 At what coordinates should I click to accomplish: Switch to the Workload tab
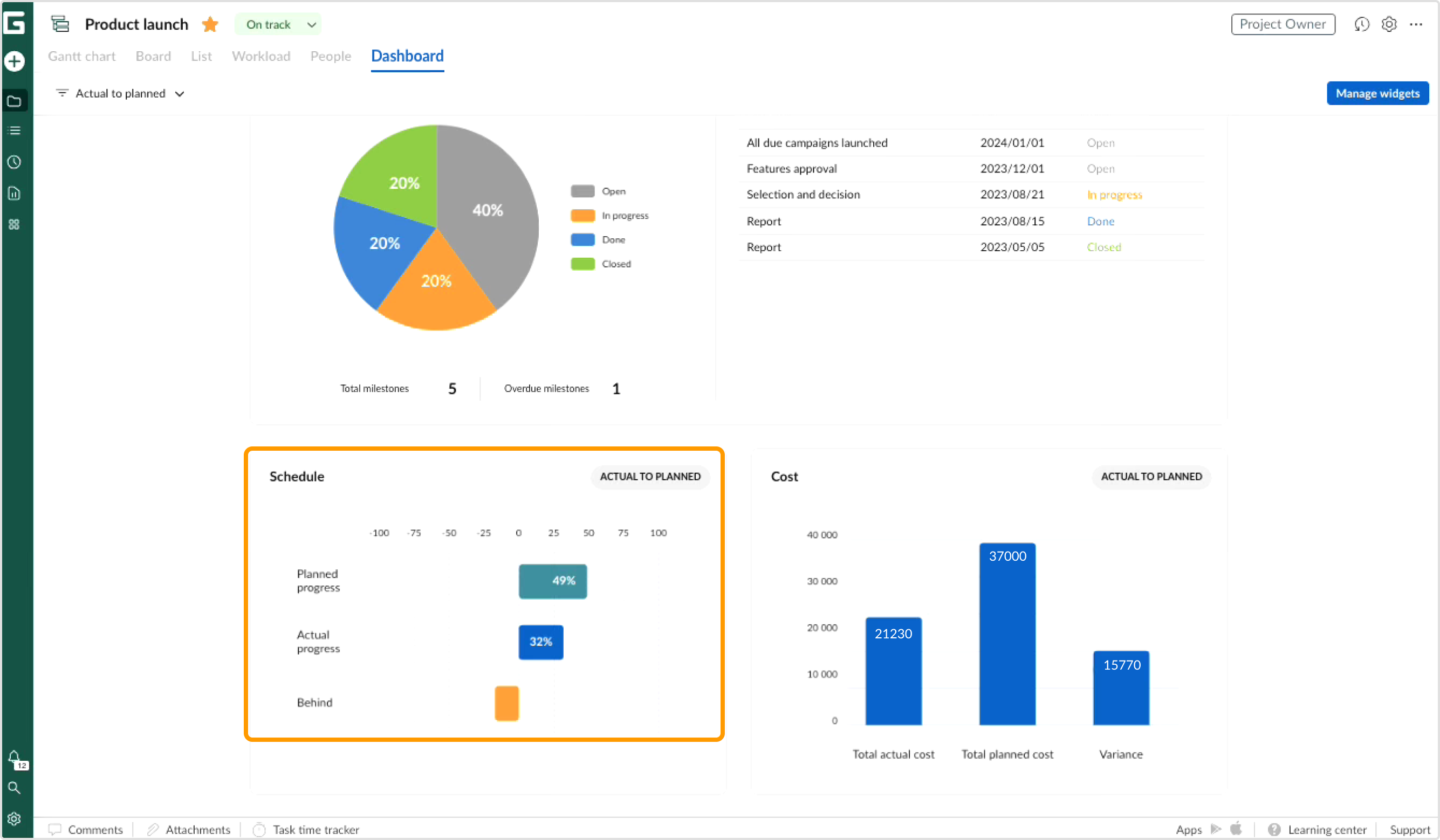(x=260, y=56)
